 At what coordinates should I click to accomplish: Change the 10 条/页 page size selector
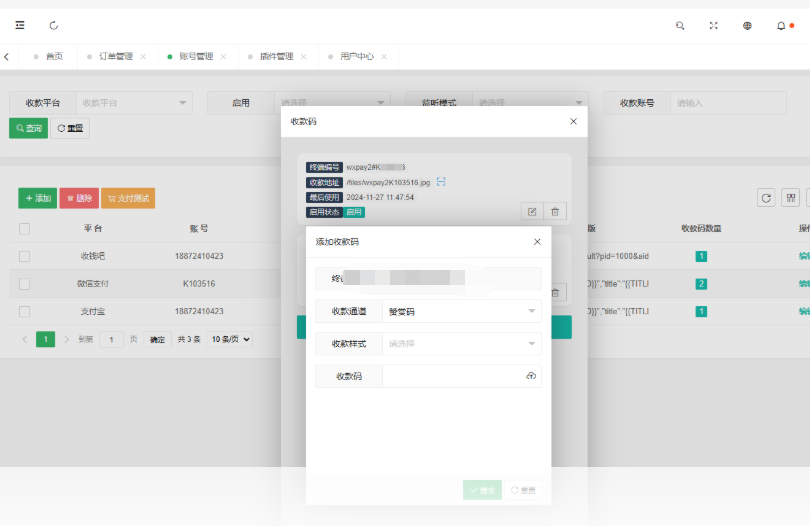pos(230,339)
